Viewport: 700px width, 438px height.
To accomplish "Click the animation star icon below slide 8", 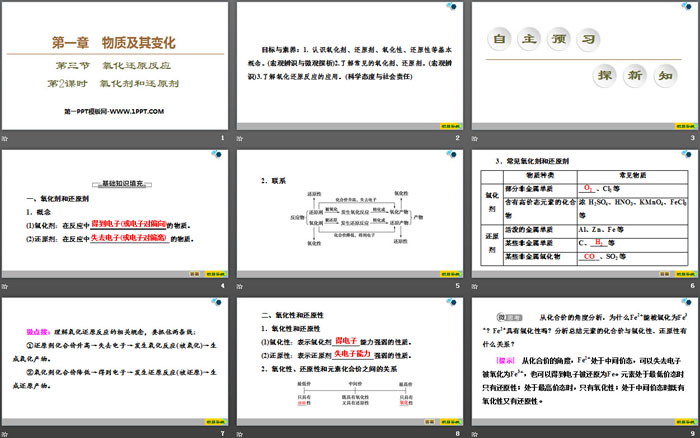I will pyautogui.click(x=240, y=434).
